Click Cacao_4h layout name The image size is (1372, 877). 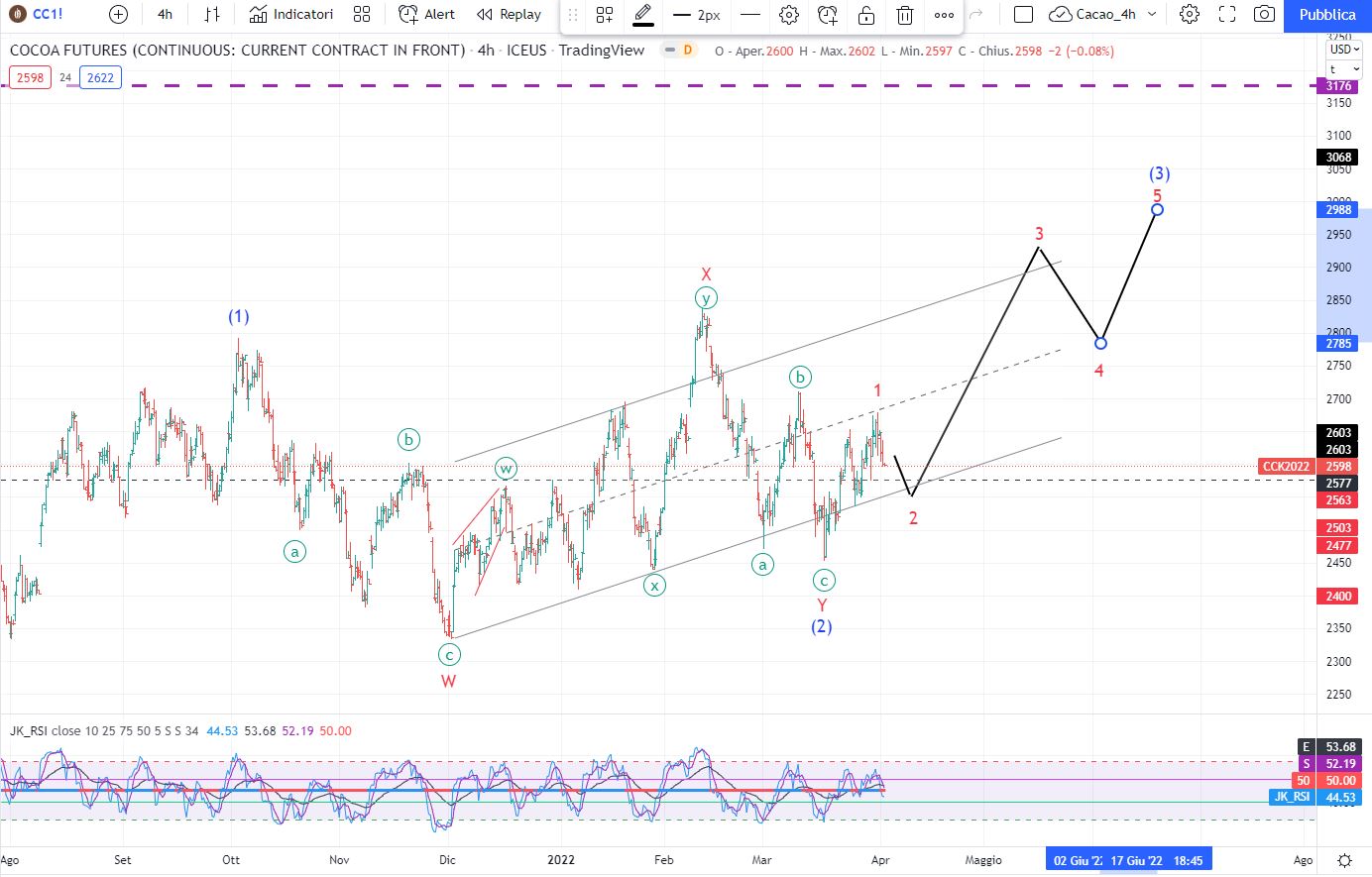pyautogui.click(x=1106, y=14)
